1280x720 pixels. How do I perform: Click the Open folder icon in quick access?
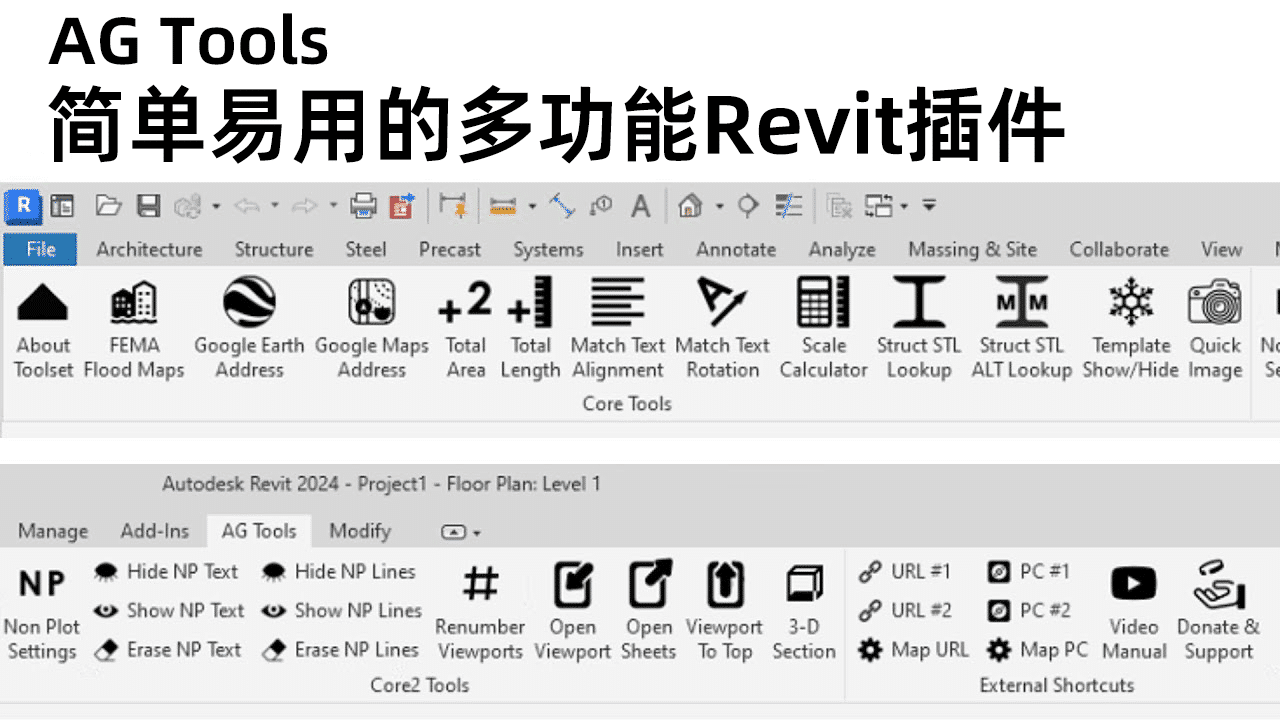108,206
